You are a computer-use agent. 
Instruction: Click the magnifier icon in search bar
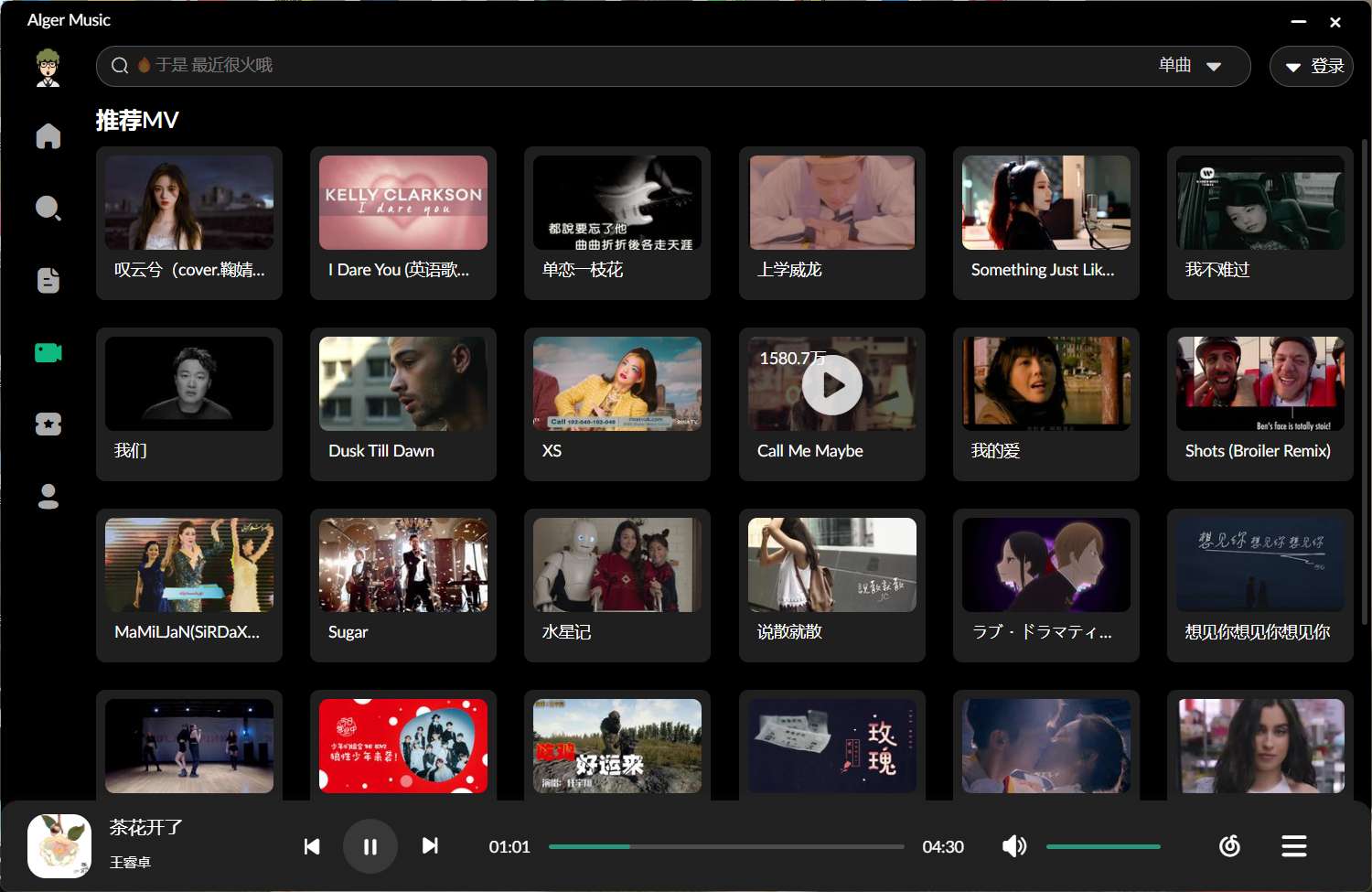[120, 66]
